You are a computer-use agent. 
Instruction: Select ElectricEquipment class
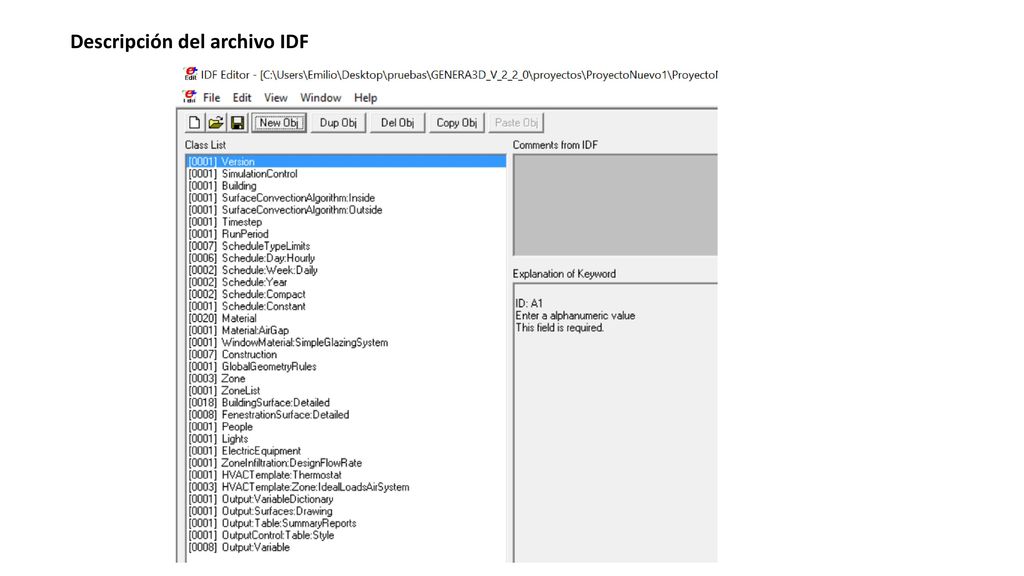tap(346, 451)
